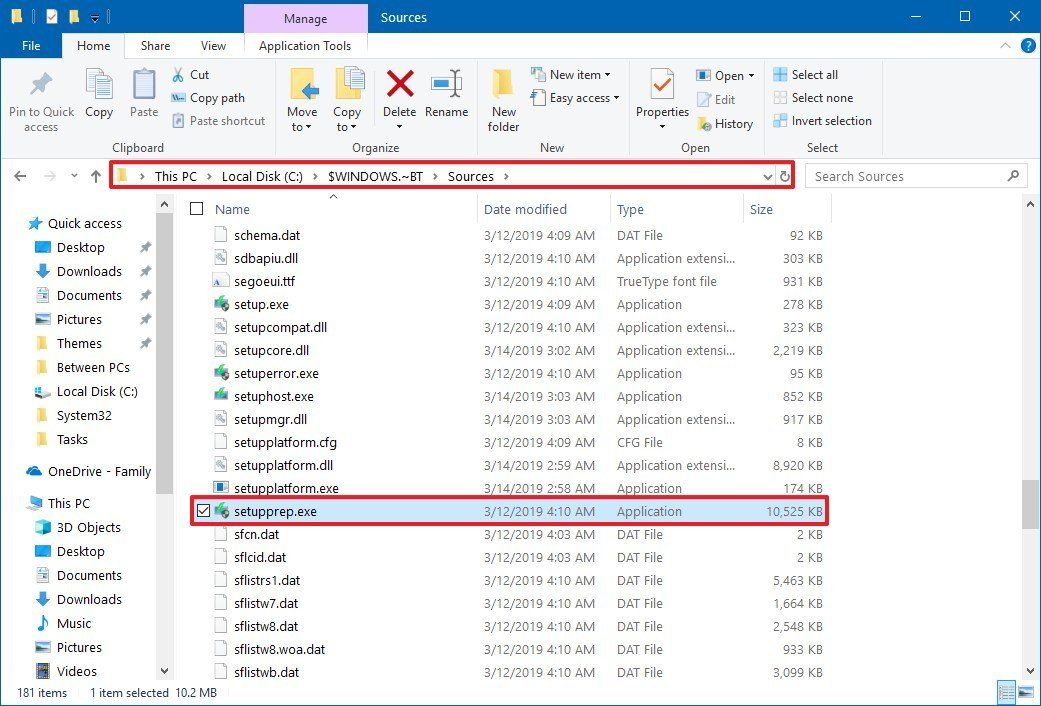Image resolution: width=1041 pixels, height=706 pixels.
Task: Click Invert selection in the Select group
Action: [x=823, y=120]
